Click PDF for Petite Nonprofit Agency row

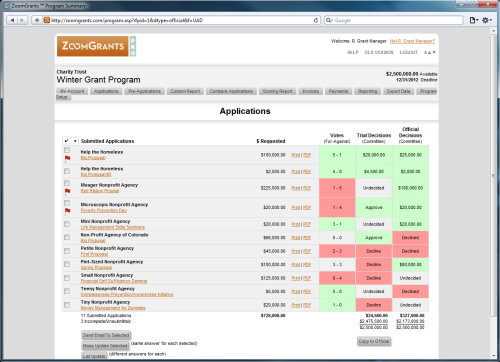pyautogui.click(x=307, y=251)
